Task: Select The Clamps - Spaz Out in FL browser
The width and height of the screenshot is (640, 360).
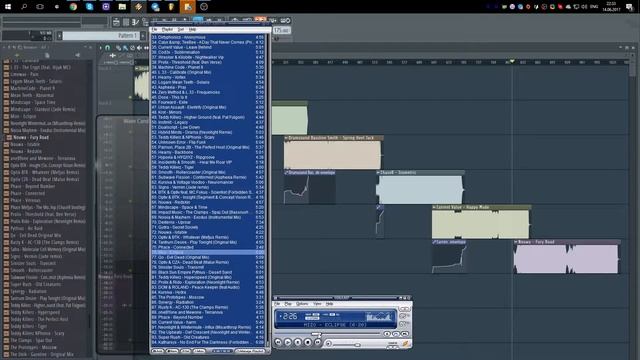Action: (x=31, y=340)
